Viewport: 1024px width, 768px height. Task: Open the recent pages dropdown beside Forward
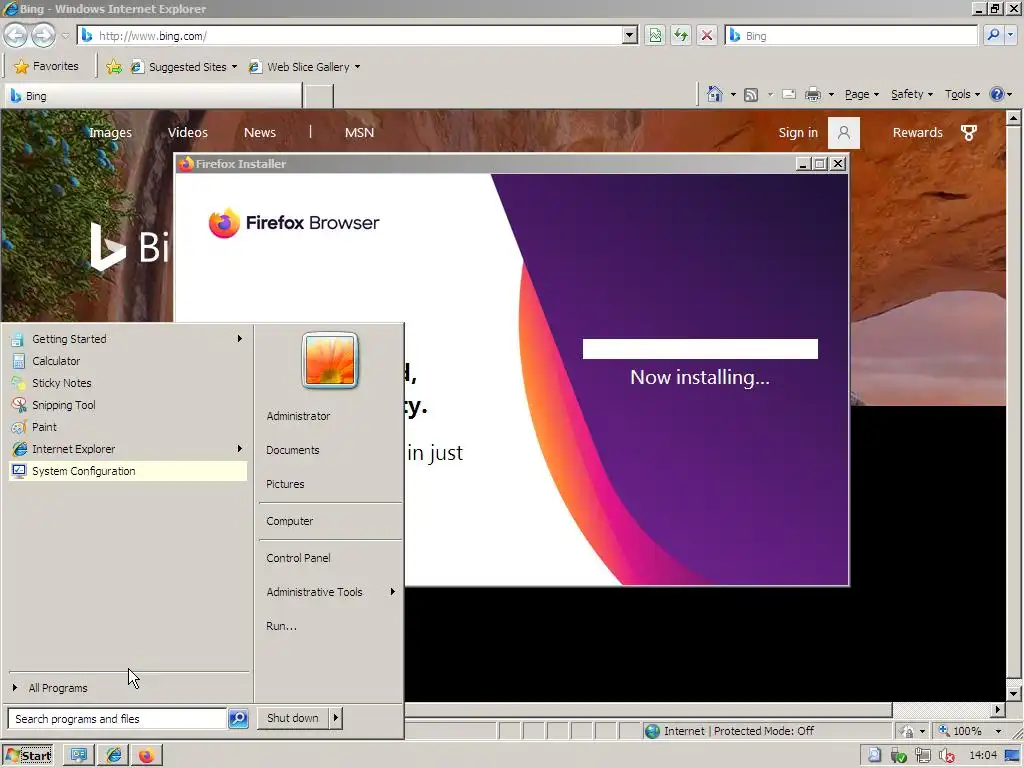pos(65,36)
